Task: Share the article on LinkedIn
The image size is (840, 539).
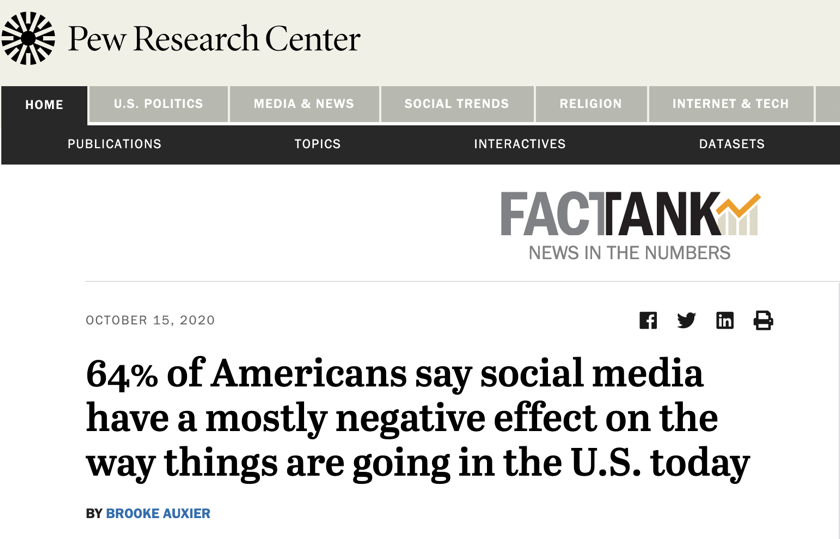Action: [725, 320]
